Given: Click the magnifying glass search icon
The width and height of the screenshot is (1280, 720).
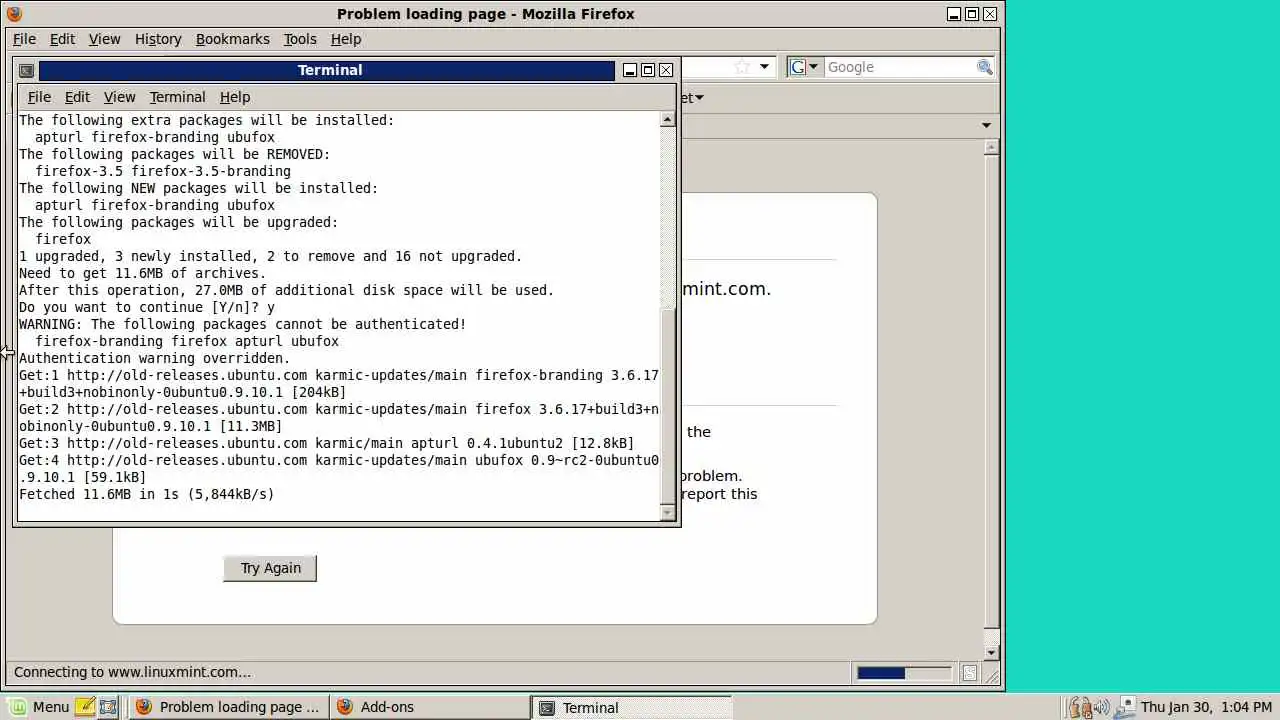Looking at the screenshot, I should (985, 67).
